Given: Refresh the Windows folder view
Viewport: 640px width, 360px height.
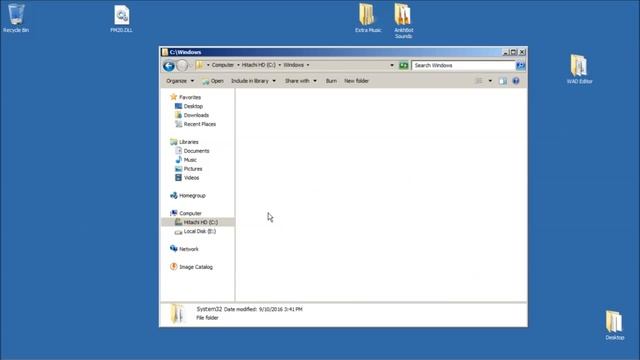Looking at the screenshot, I should [x=403, y=65].
